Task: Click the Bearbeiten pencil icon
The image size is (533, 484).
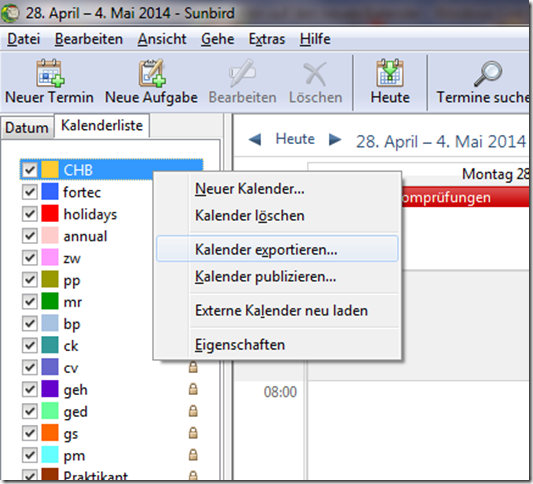Action: (242, 72)
